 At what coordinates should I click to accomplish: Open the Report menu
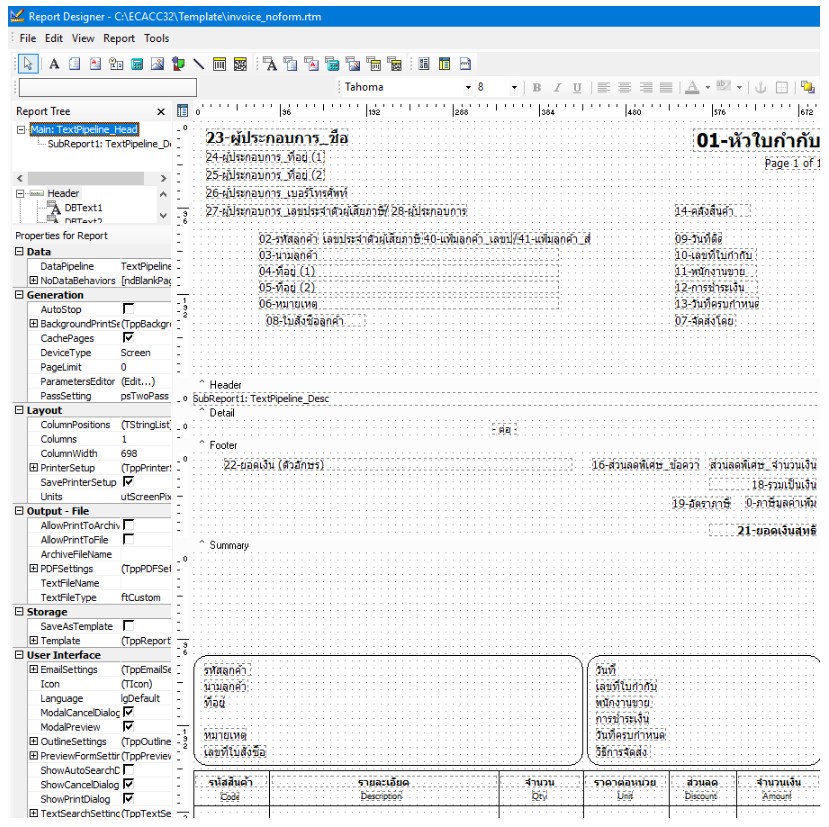point(119,38)
